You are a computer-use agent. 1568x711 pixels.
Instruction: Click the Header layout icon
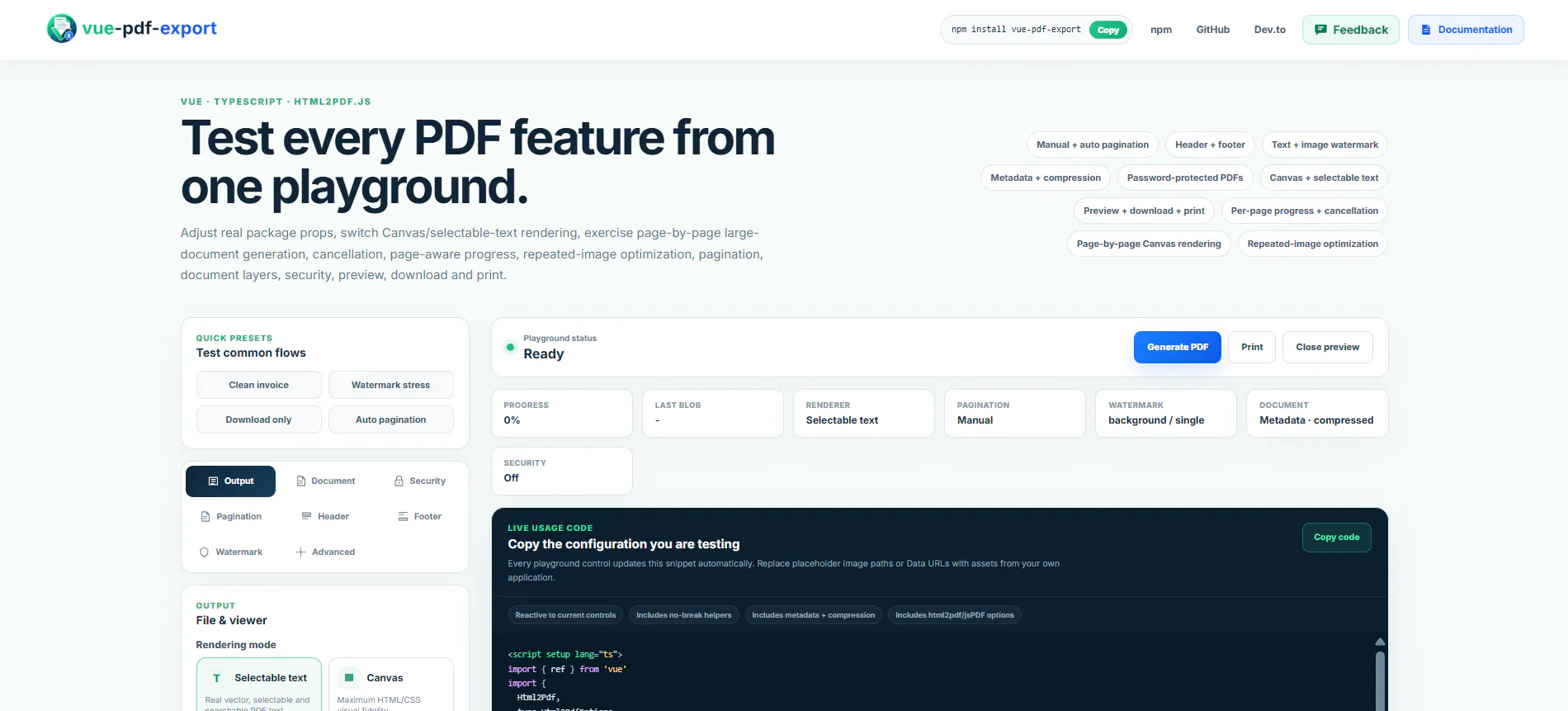point(306,516)
